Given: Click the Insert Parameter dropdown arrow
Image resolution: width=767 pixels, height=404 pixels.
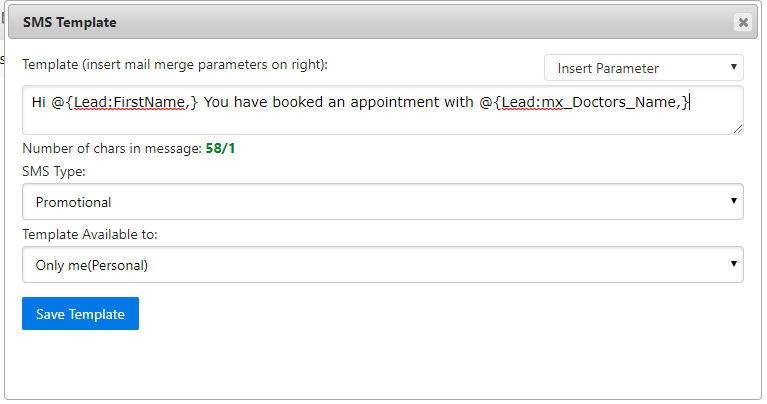Looking at the screenshot, I should pos(735,68).
